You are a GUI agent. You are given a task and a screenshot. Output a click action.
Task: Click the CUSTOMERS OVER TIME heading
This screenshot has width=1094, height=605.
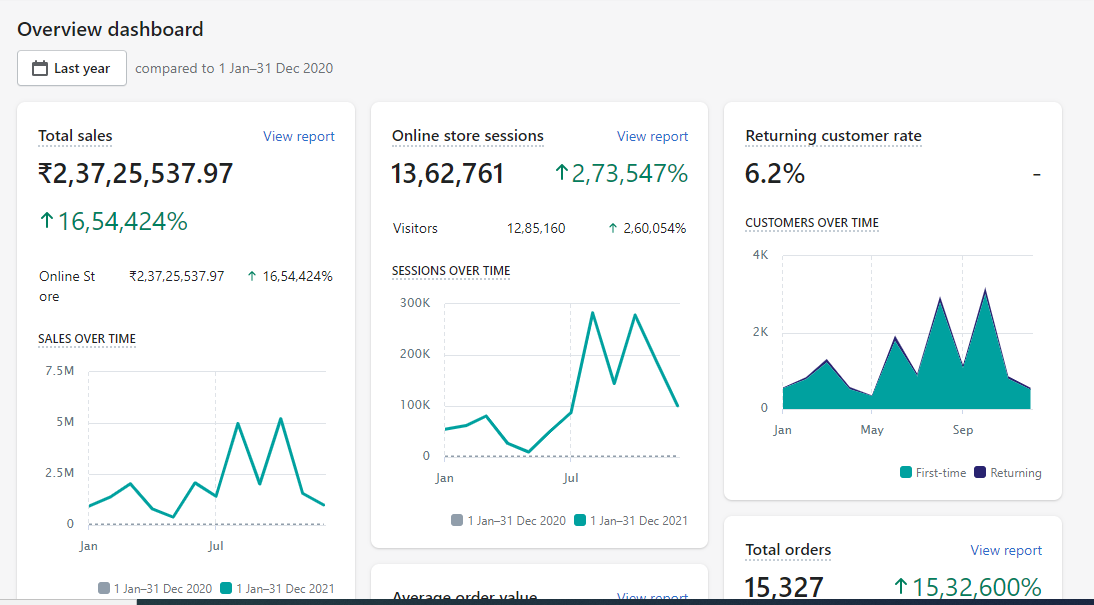(x=812, y=223)
